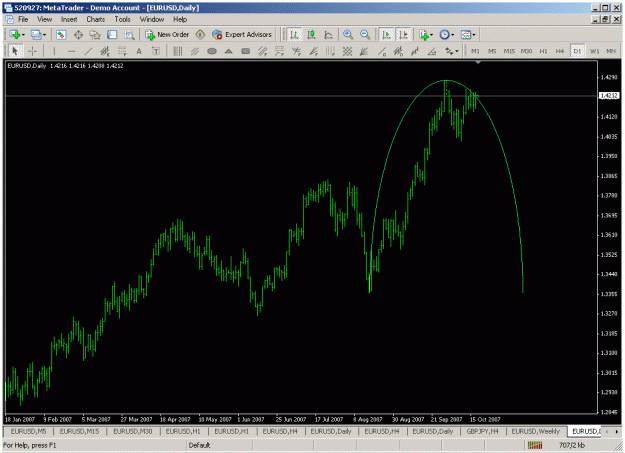The image size is (625, 453).
Task: Click the New Order button
Action: point(167,35)
